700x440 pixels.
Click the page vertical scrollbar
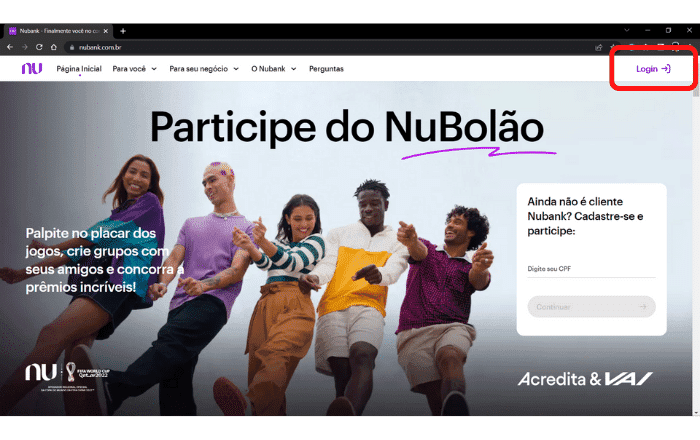[696, 249]
